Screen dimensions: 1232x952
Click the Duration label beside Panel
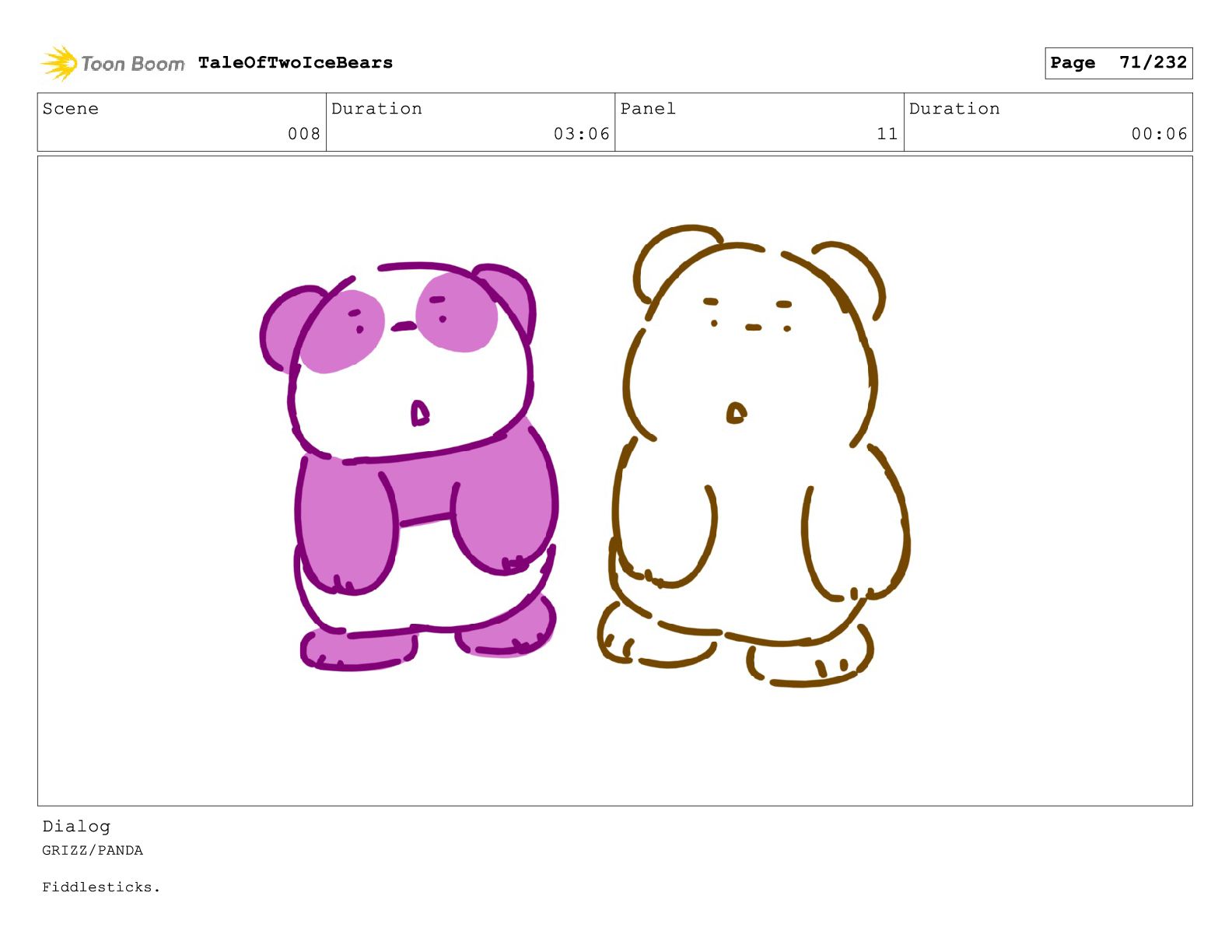(x=955, y=109)
